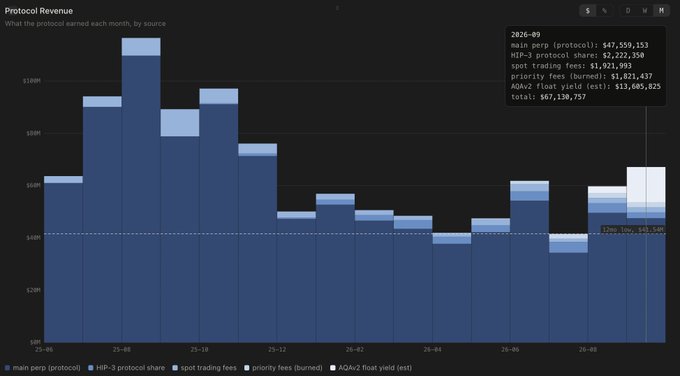Image resolution: width=680 pixels, height=376 pixels.
Task: Click the '$0M' y-axis label
Action: coord(35,342)
